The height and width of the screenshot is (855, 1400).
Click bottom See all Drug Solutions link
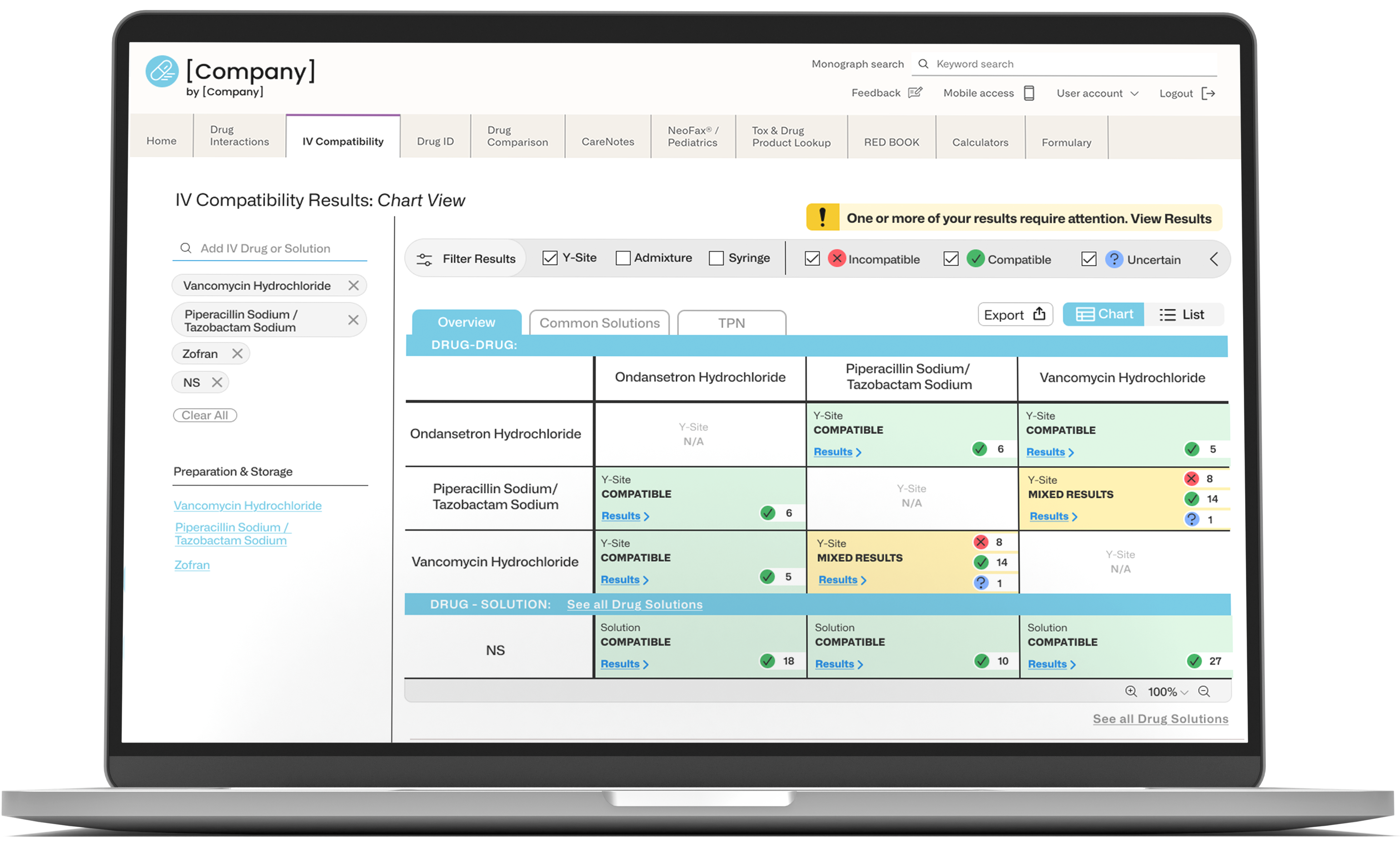(x=1160, y=719)
